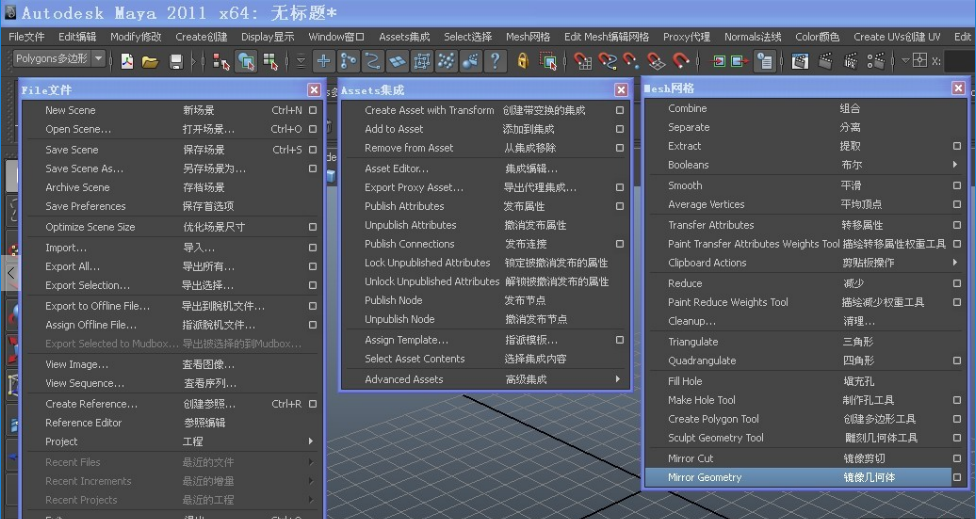The width and height of the screenshot is (976, 519).
Task: Click the Open Scene folder icon
Action: pos(150,61)
